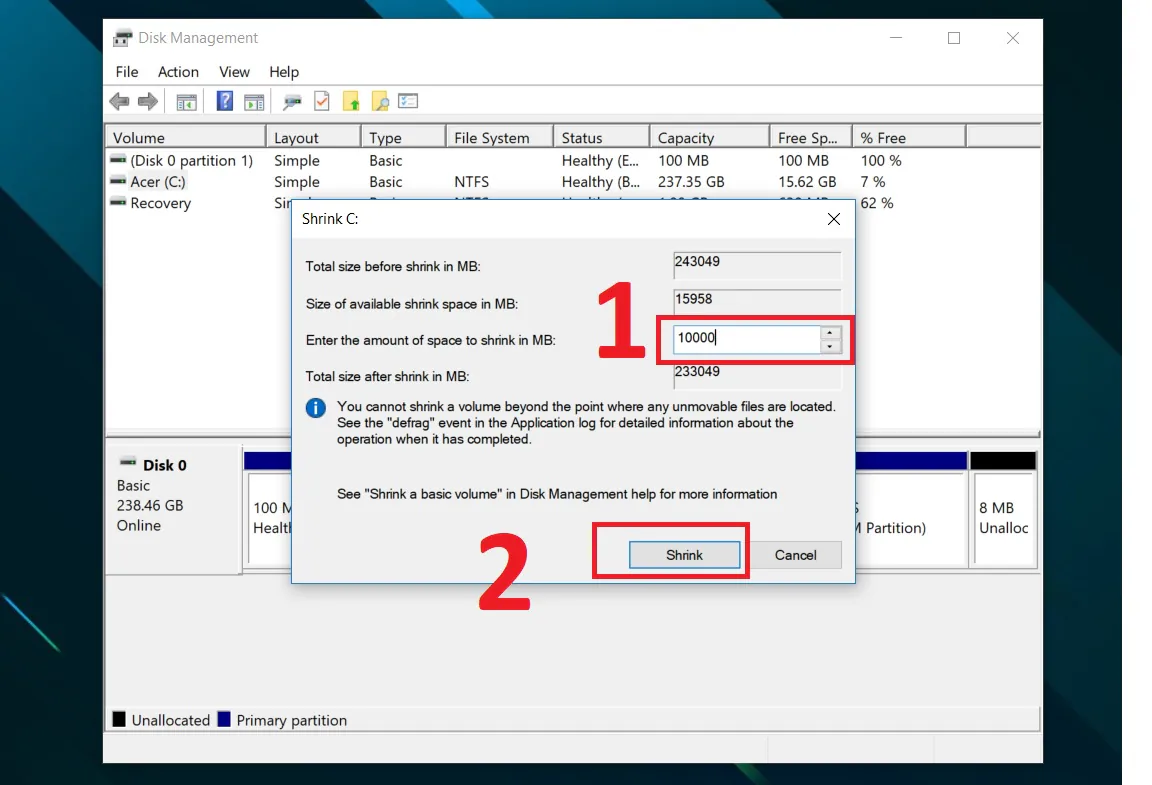Increase shrink amount with the up spinner
Screen dimensions: 1152x785
[830, 332]
